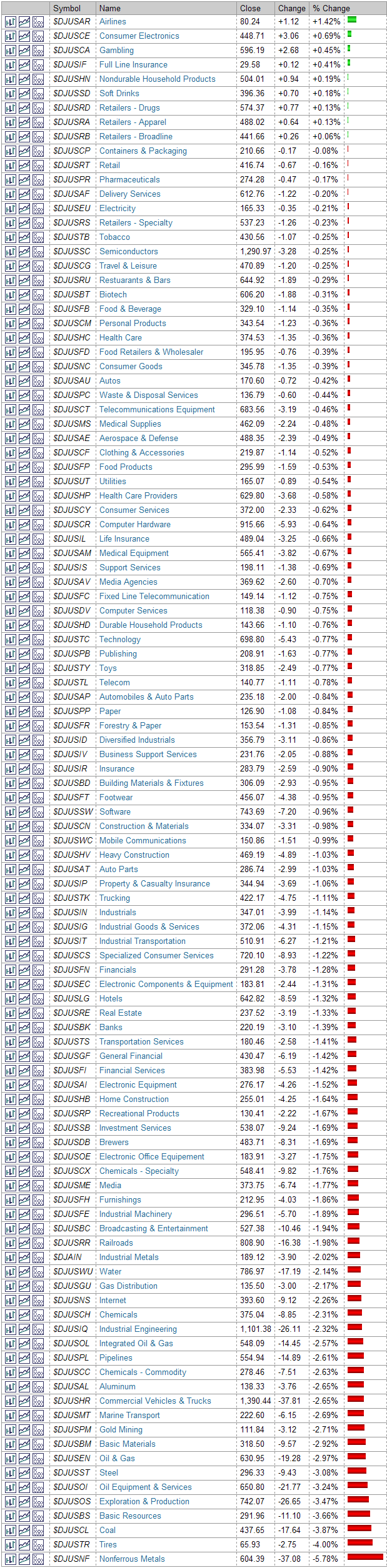Open the Pharmaceuticals sector link

[x=129, y=180]
